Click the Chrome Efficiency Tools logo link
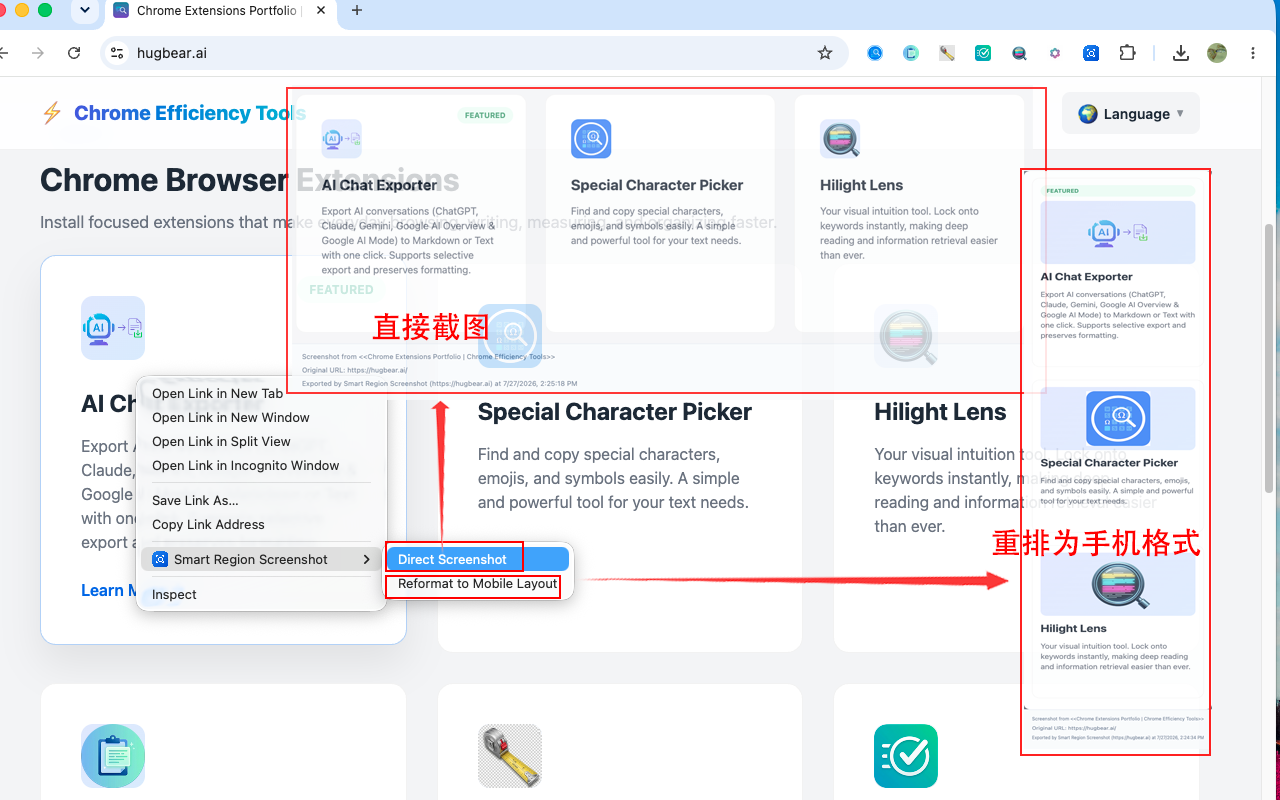Image resolution: width=1280 pixels, height=800 pixels. point(173,113)
